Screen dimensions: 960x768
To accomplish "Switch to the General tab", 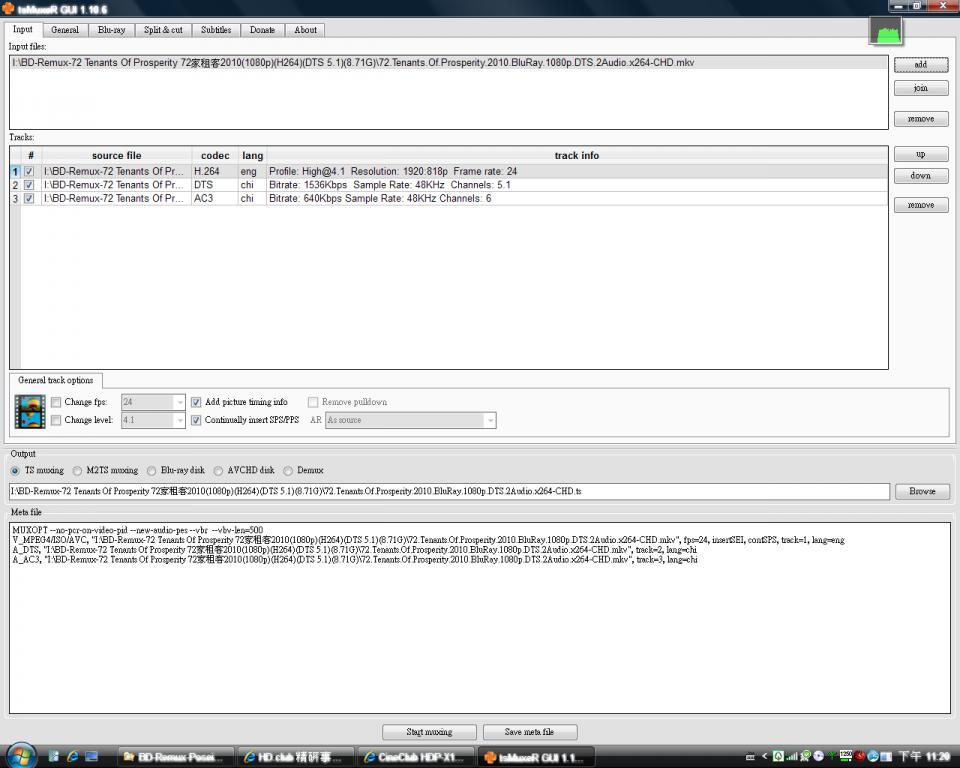I will click(65, 30).
